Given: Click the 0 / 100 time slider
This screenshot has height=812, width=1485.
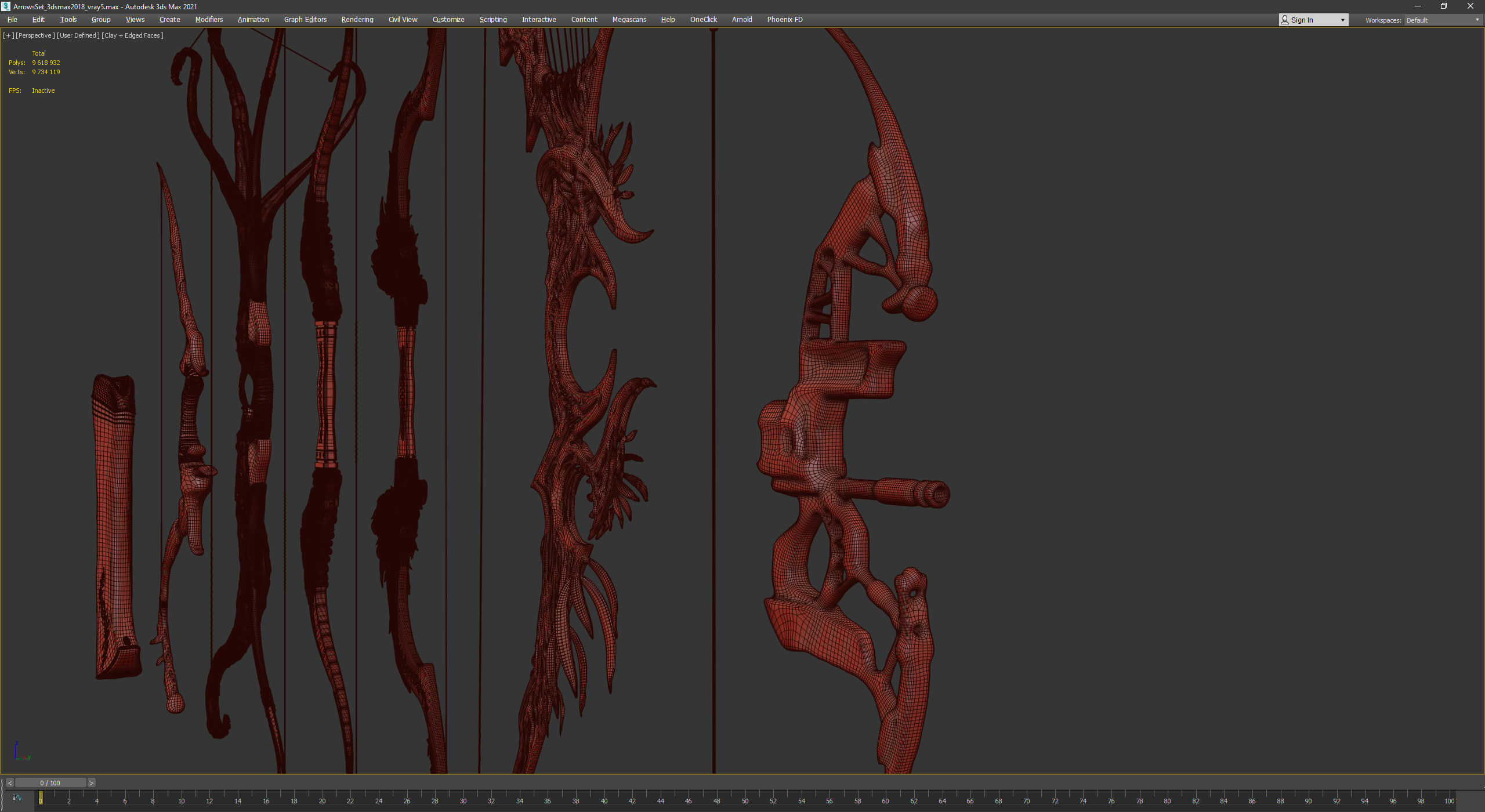Looking at the screenshot, I should (50, 783).
